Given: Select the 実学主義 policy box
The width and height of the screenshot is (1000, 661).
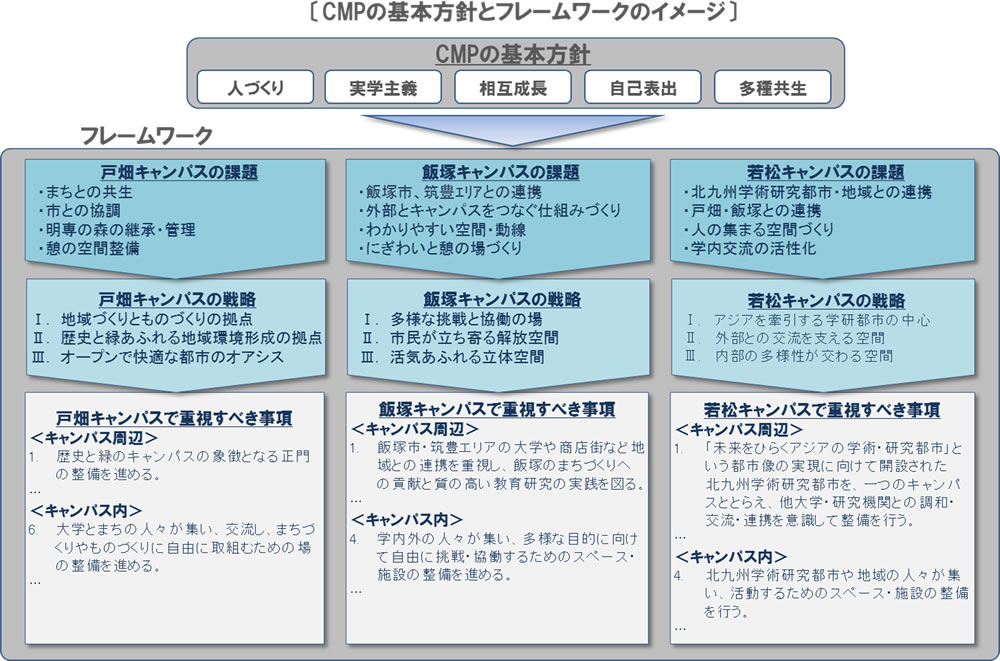Looking at the screenshot, I should [x=384, y=88].
